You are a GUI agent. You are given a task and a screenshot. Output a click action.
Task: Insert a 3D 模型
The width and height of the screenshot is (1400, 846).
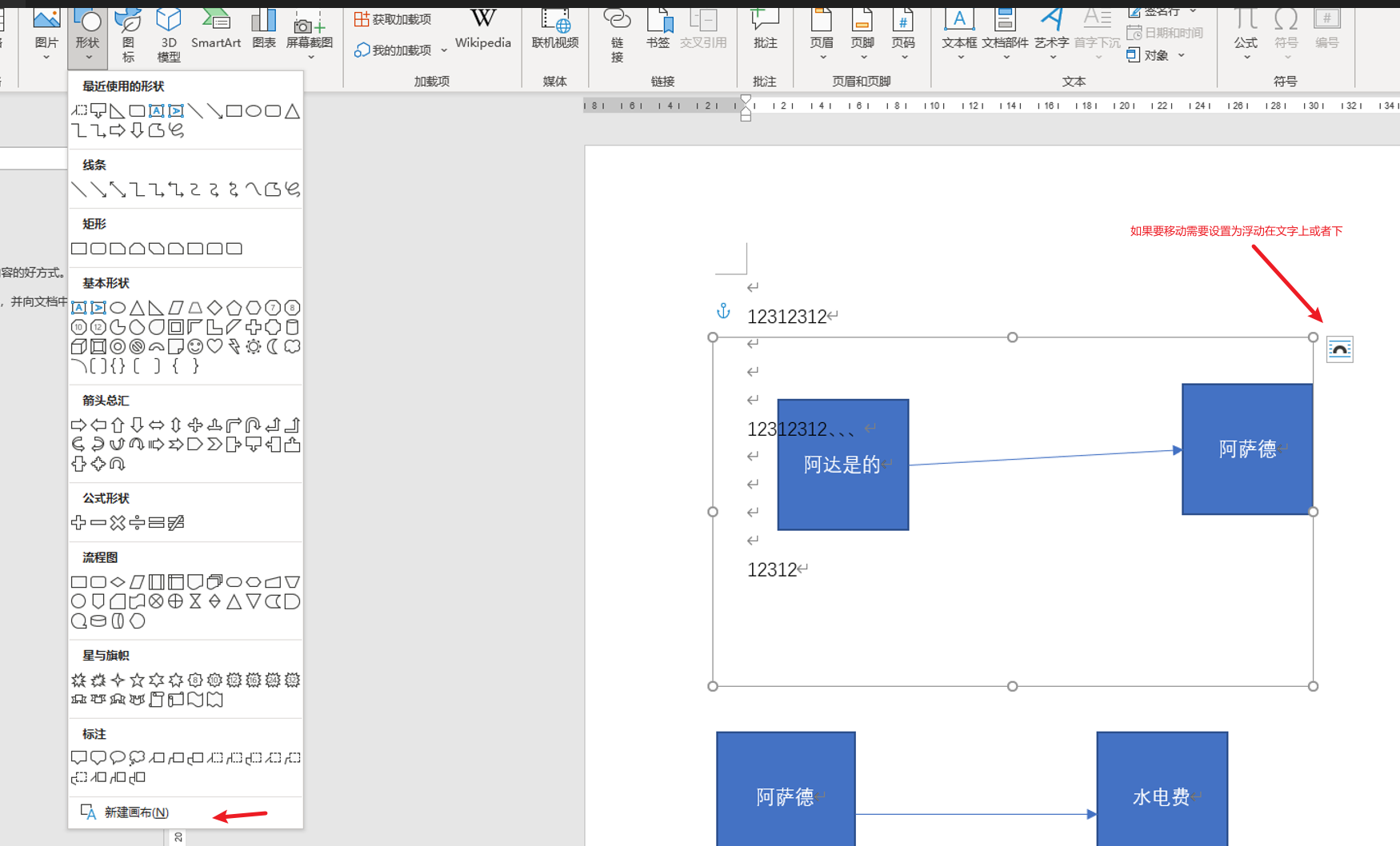[169, 34]
